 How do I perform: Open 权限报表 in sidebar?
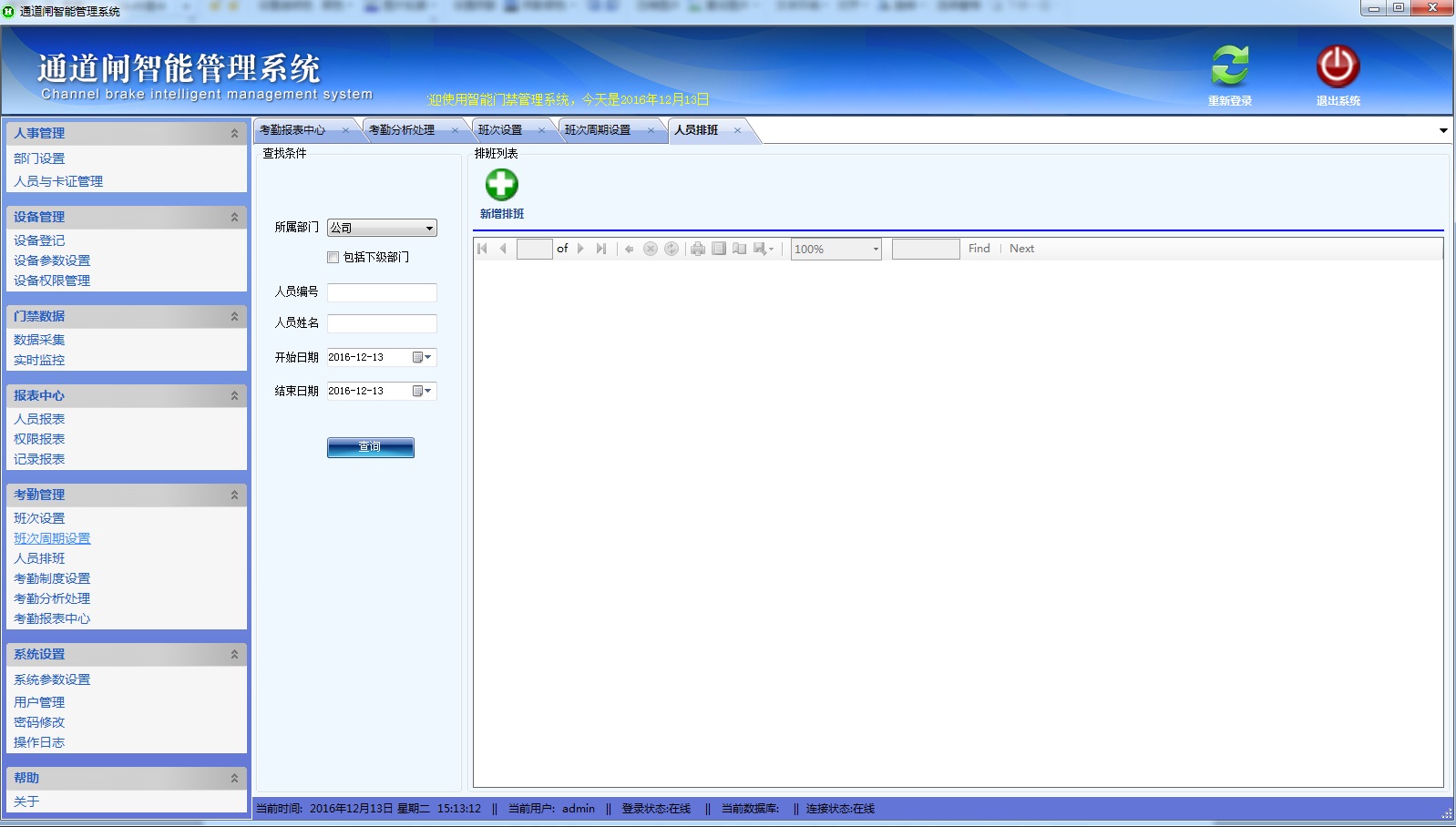point(39,439)
